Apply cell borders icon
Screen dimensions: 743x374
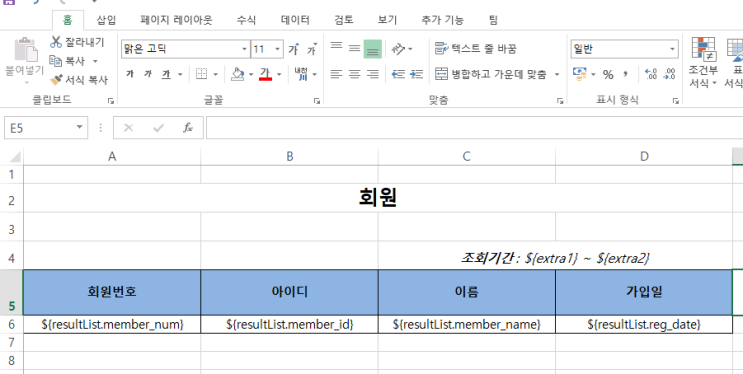pyautogui.click(x=201, y=74)
